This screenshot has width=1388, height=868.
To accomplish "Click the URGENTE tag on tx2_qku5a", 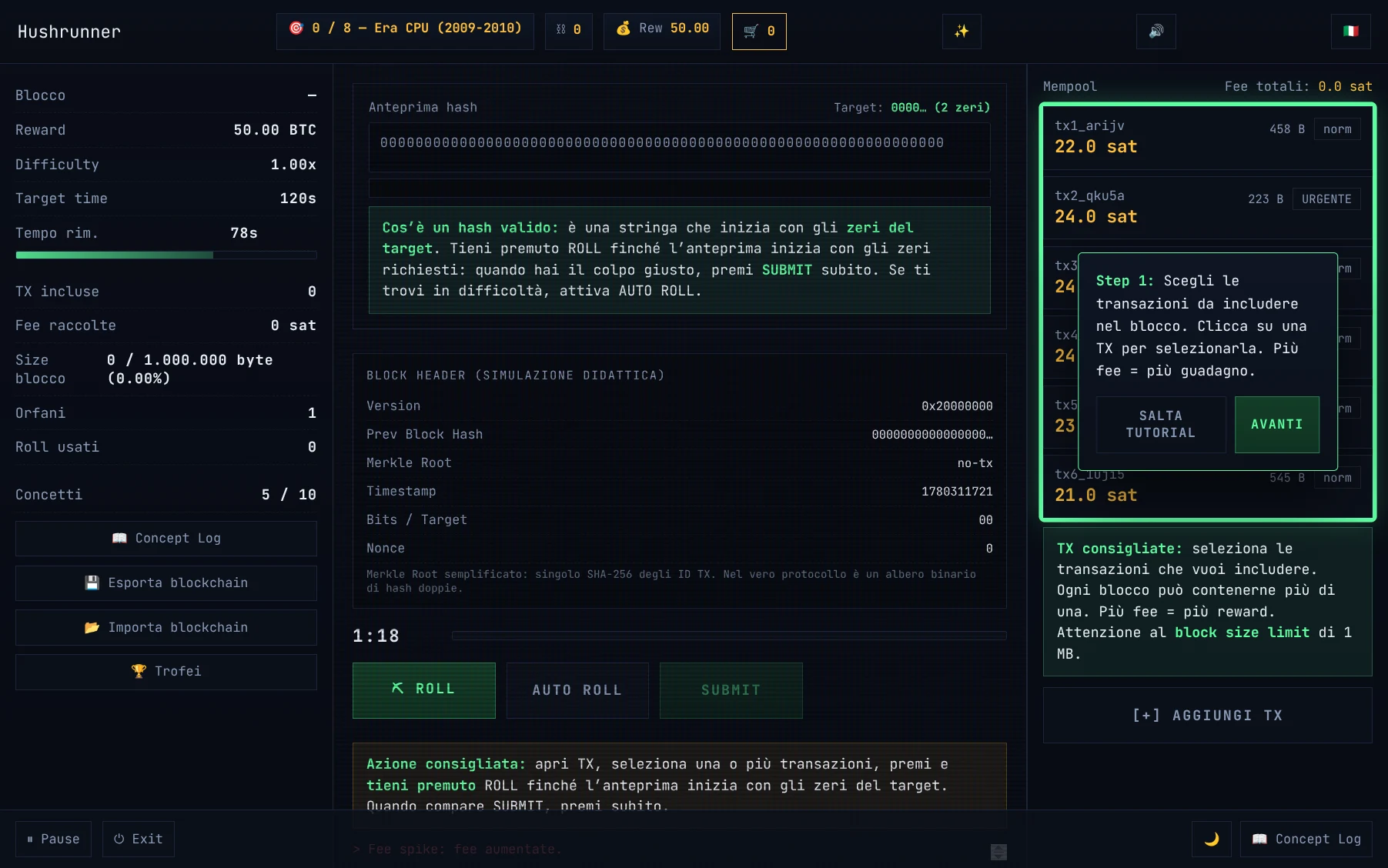I will coord(1326,199).
